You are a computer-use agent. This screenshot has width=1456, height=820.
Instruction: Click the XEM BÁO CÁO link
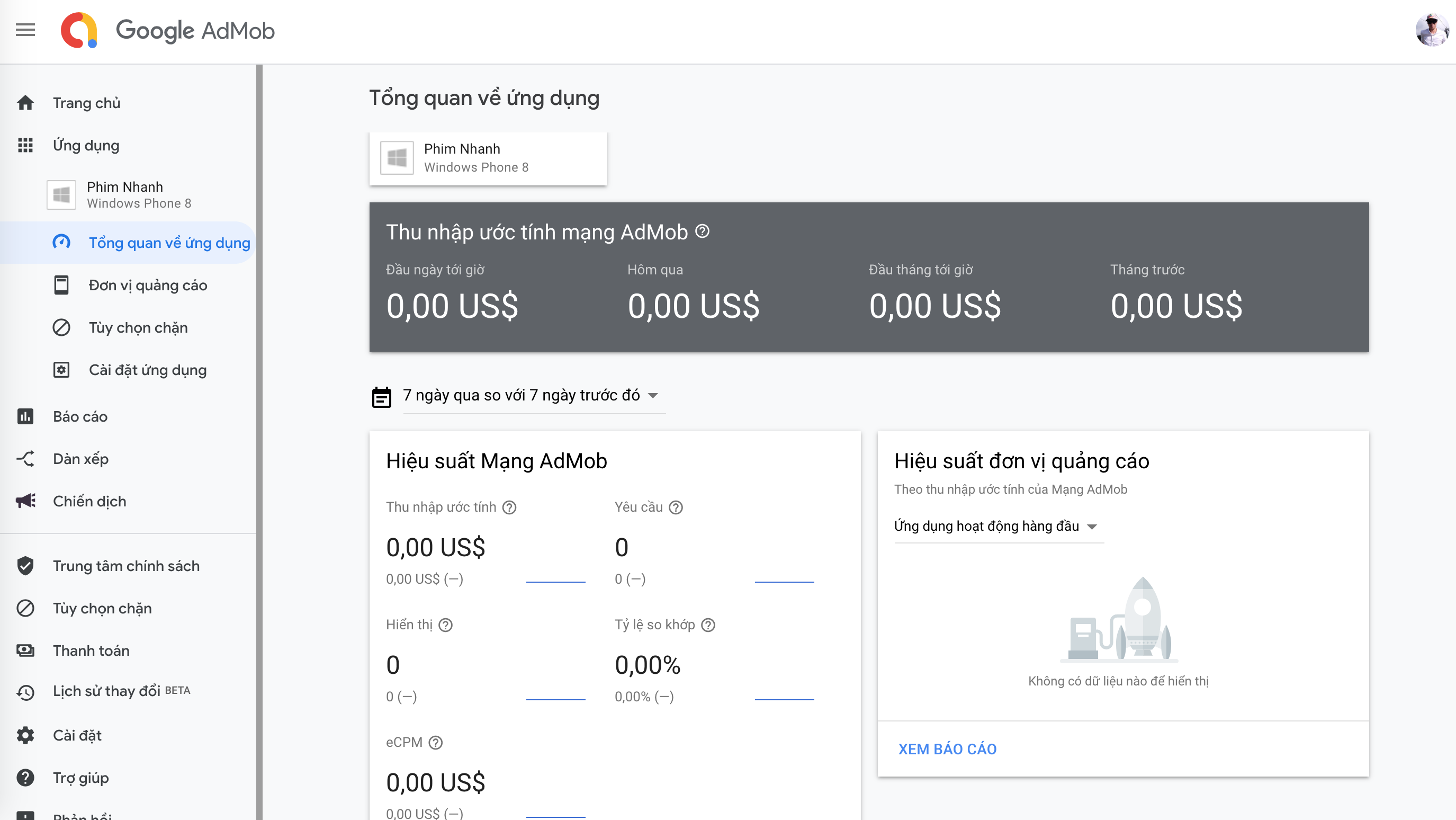coord(947,748)
